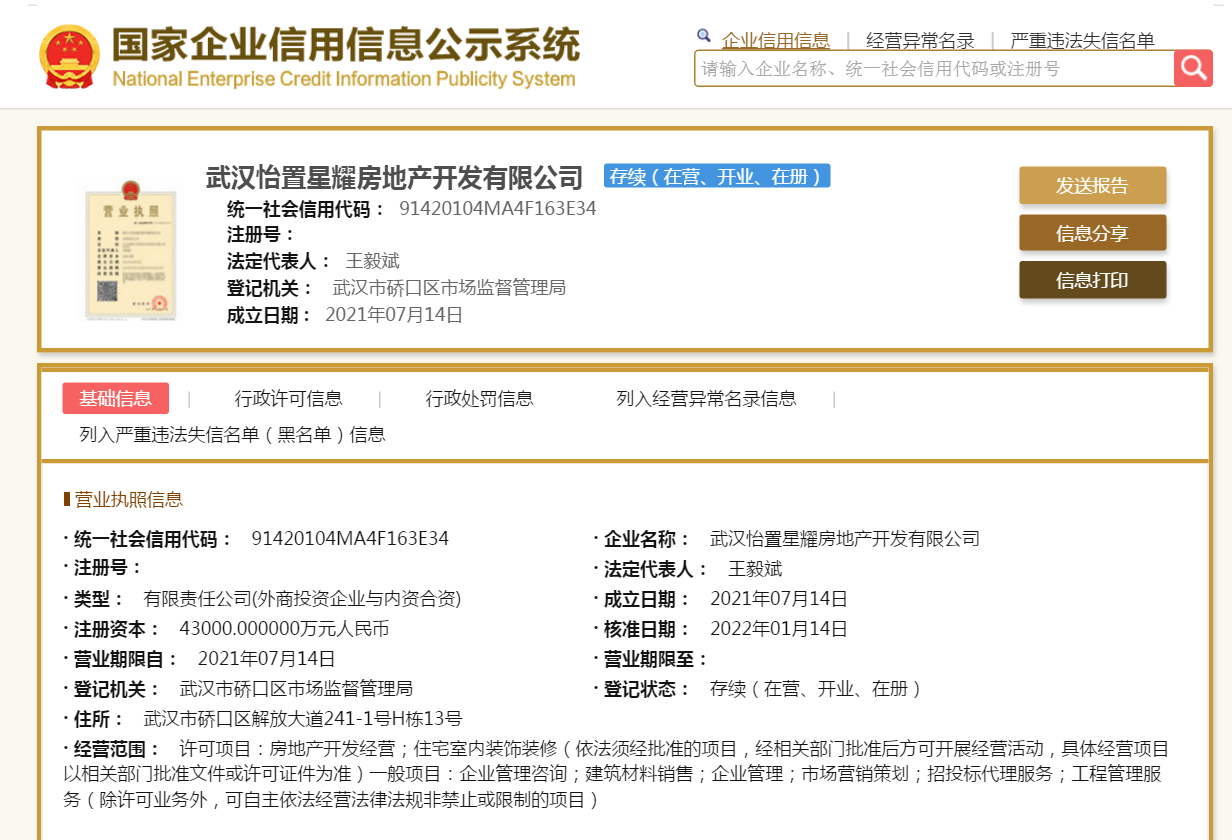Click the 营业执照信息 section heading
The width and height of the screenshot is (1232, 840).
pyautogui.click(x=129, y=499)
